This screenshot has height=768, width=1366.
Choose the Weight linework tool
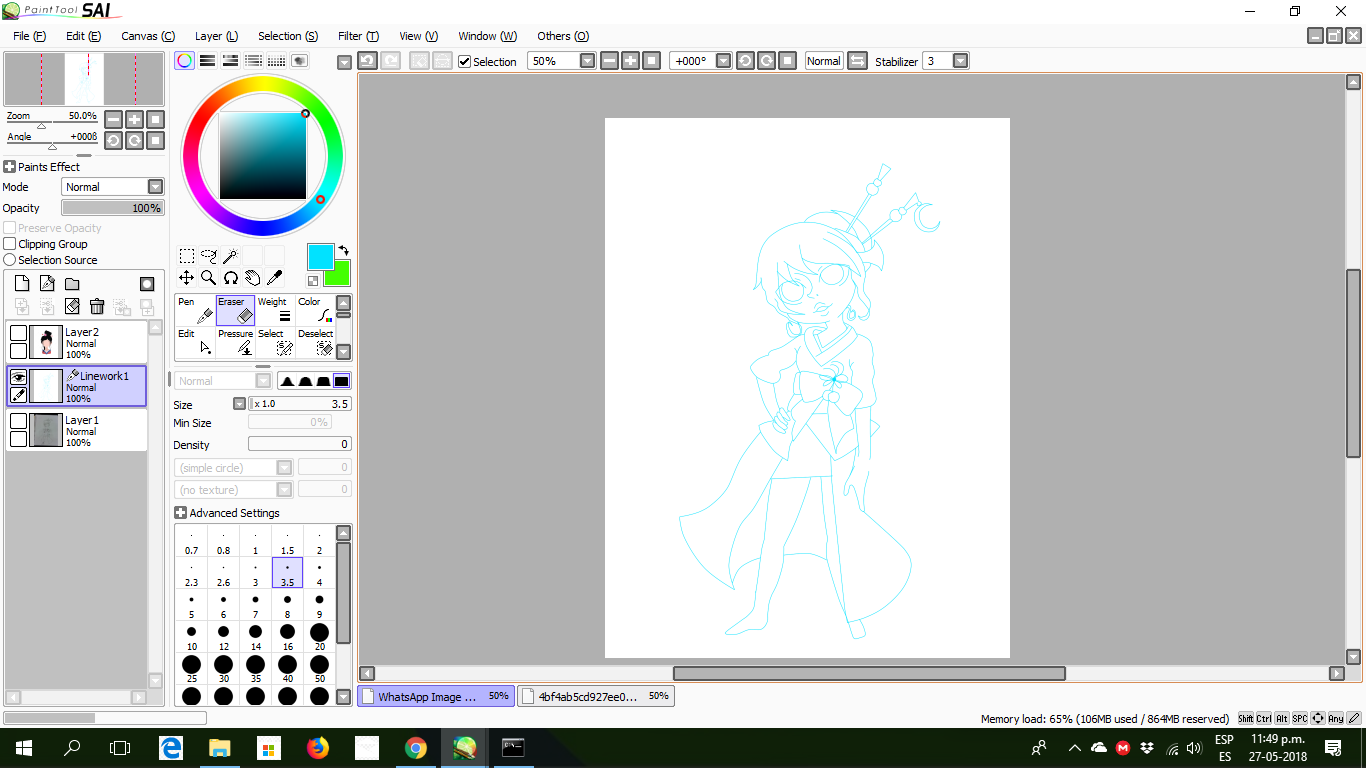click(275, 310)
